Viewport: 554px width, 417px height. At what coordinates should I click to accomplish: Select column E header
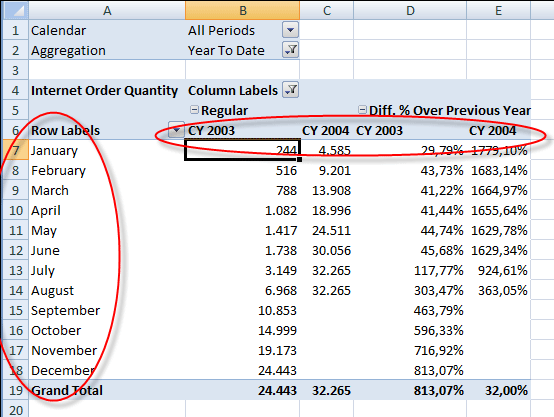click(x=499, y=10)
